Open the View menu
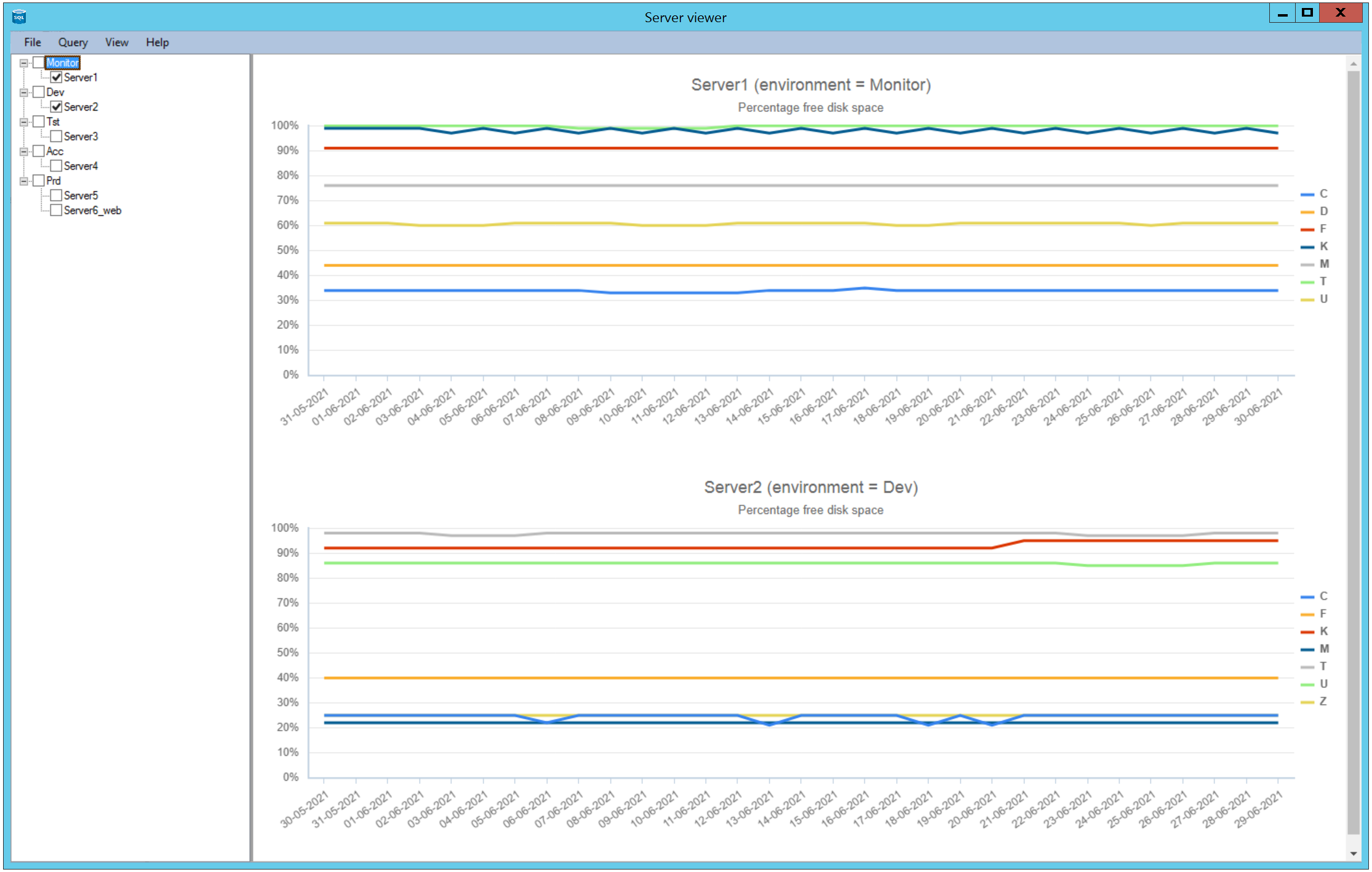The width and height of the screenshot is (1372, 872). [116, 42]
